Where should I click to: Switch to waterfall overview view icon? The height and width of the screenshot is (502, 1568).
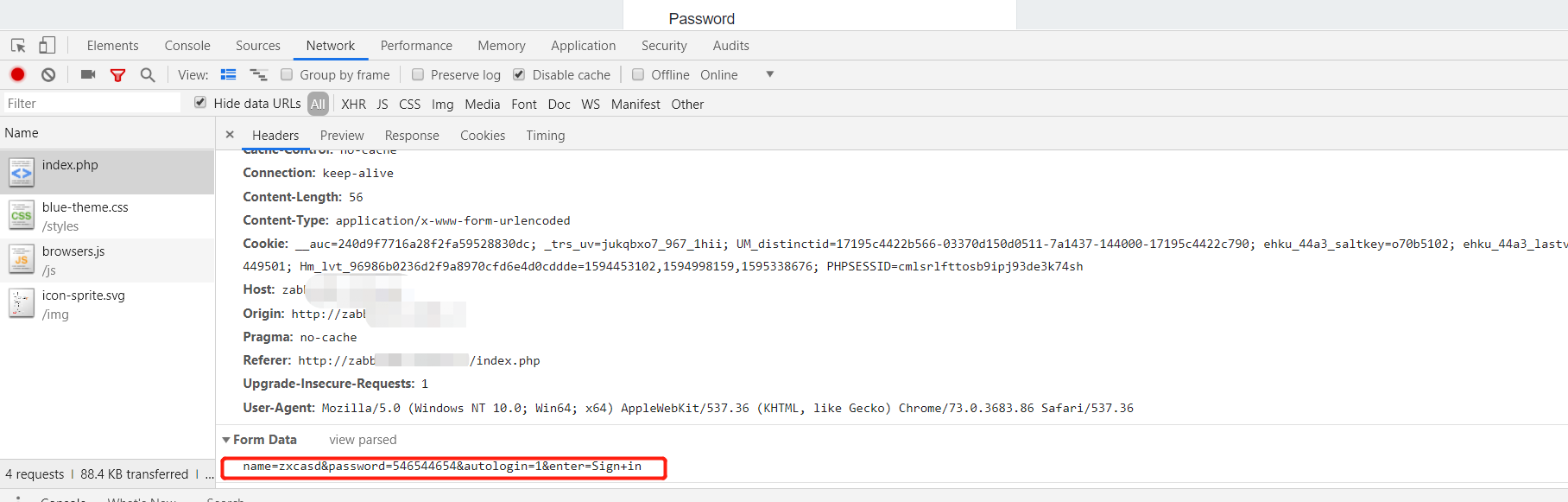(x=258, y=75)
